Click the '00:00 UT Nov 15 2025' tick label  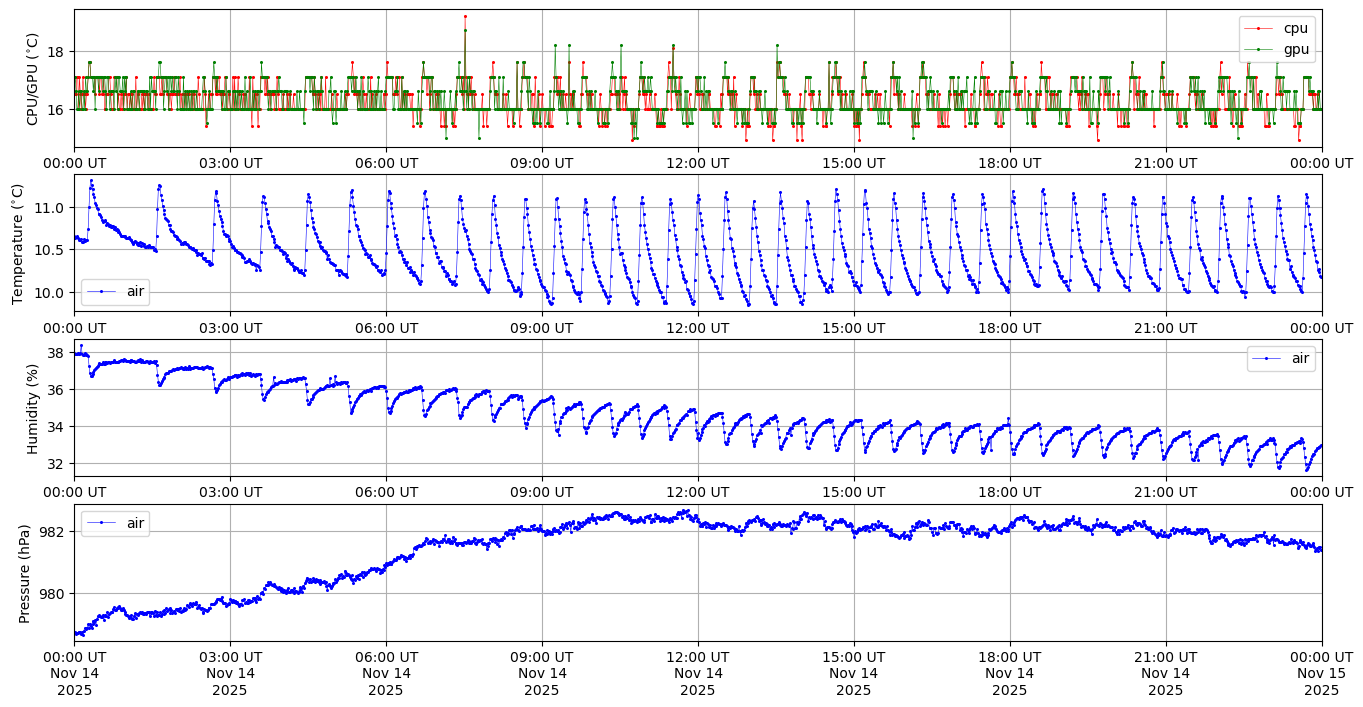click(1321, 673)
